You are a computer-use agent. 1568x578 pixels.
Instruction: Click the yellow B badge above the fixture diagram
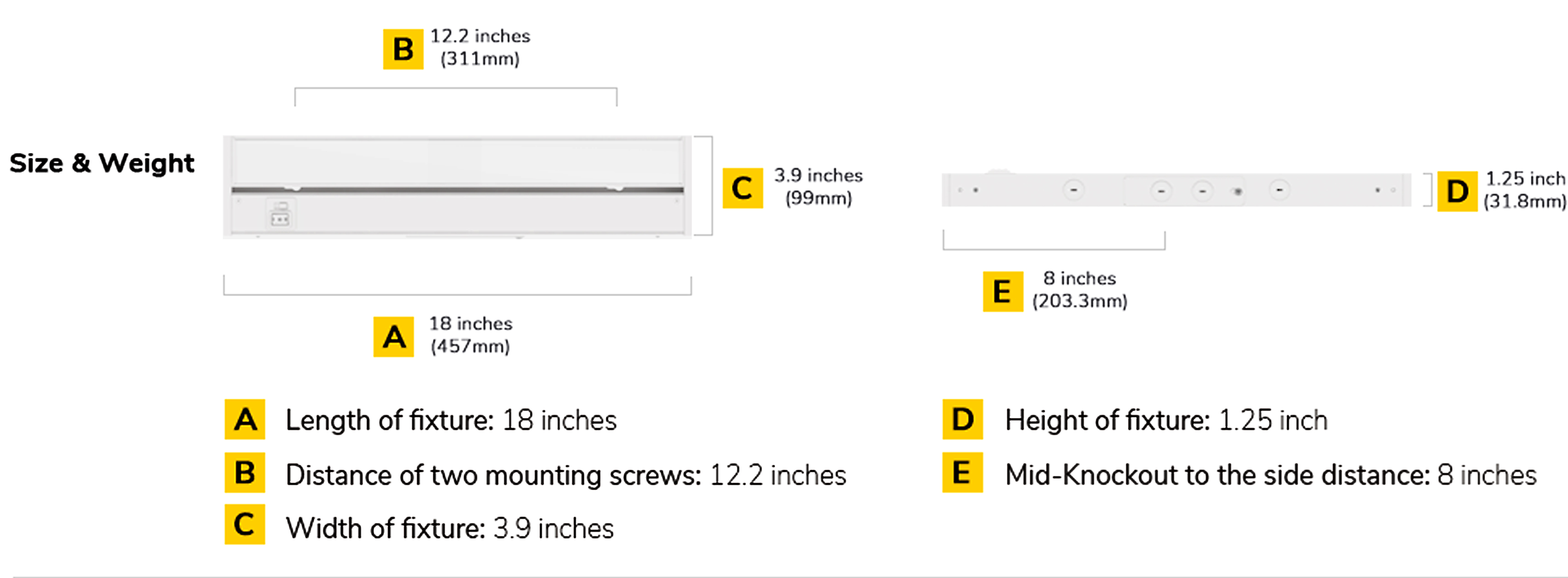click(403, 50)
